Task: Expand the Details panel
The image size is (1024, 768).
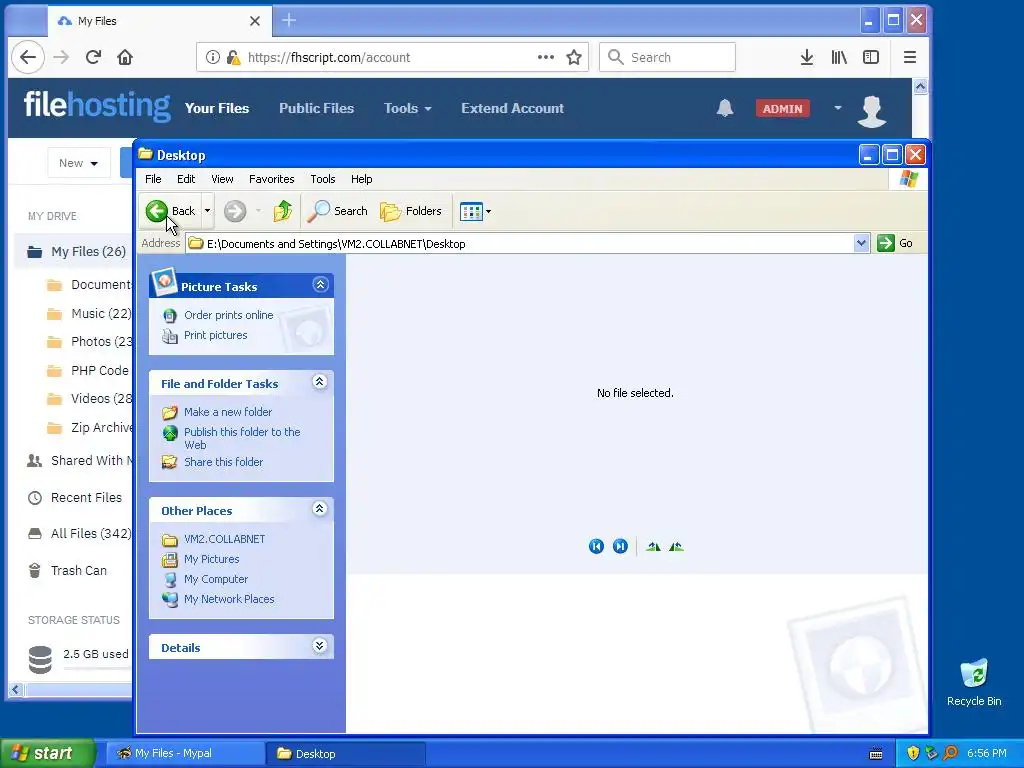Action: 319,646
